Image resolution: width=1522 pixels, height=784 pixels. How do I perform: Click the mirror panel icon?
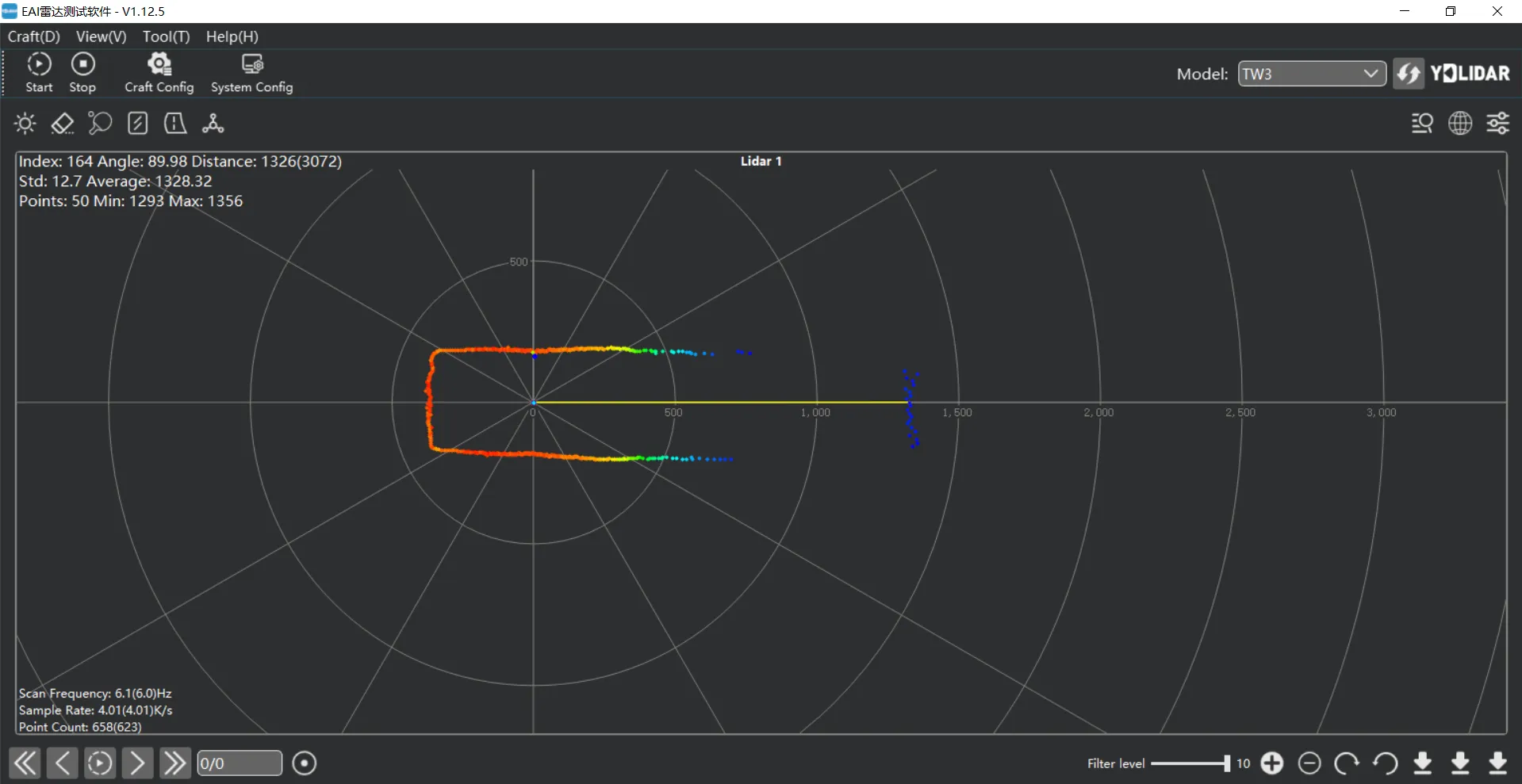138,123
